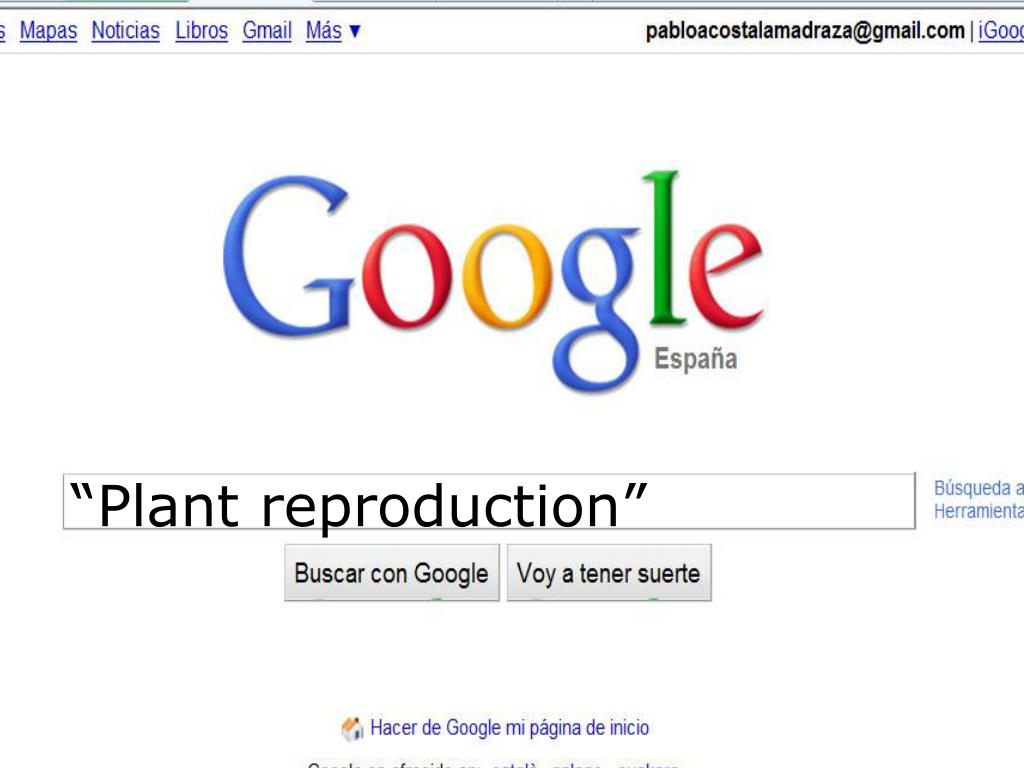The image size is (1024, 768).
Task: Click the house icon near the homepage link
Action: tap(352, 728)
